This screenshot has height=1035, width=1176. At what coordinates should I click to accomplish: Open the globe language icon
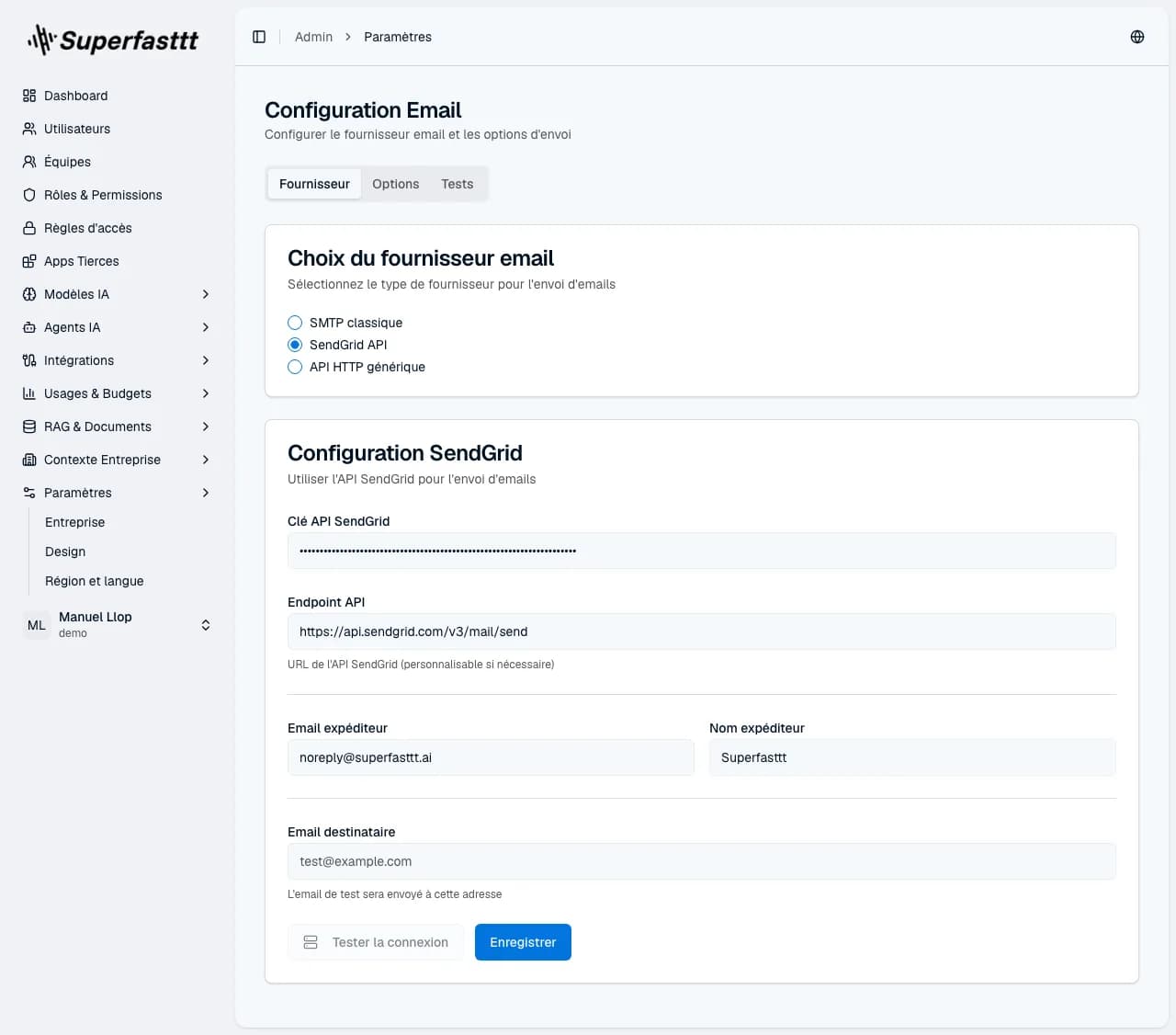tap(1137, 37)
